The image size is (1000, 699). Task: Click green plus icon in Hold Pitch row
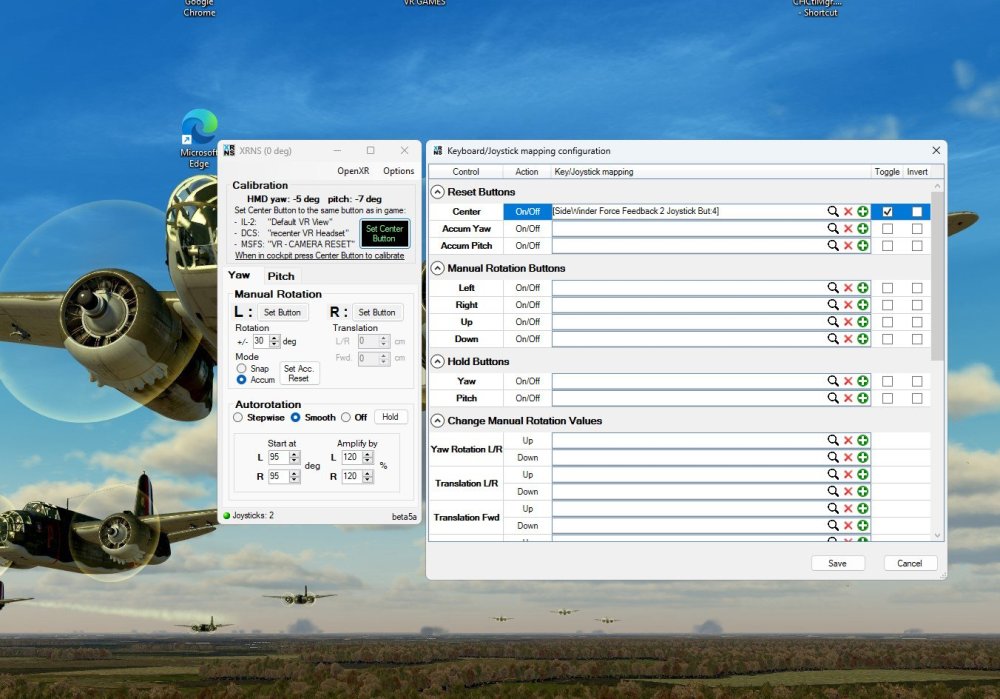pyautogui.click(x=862, y=398)
